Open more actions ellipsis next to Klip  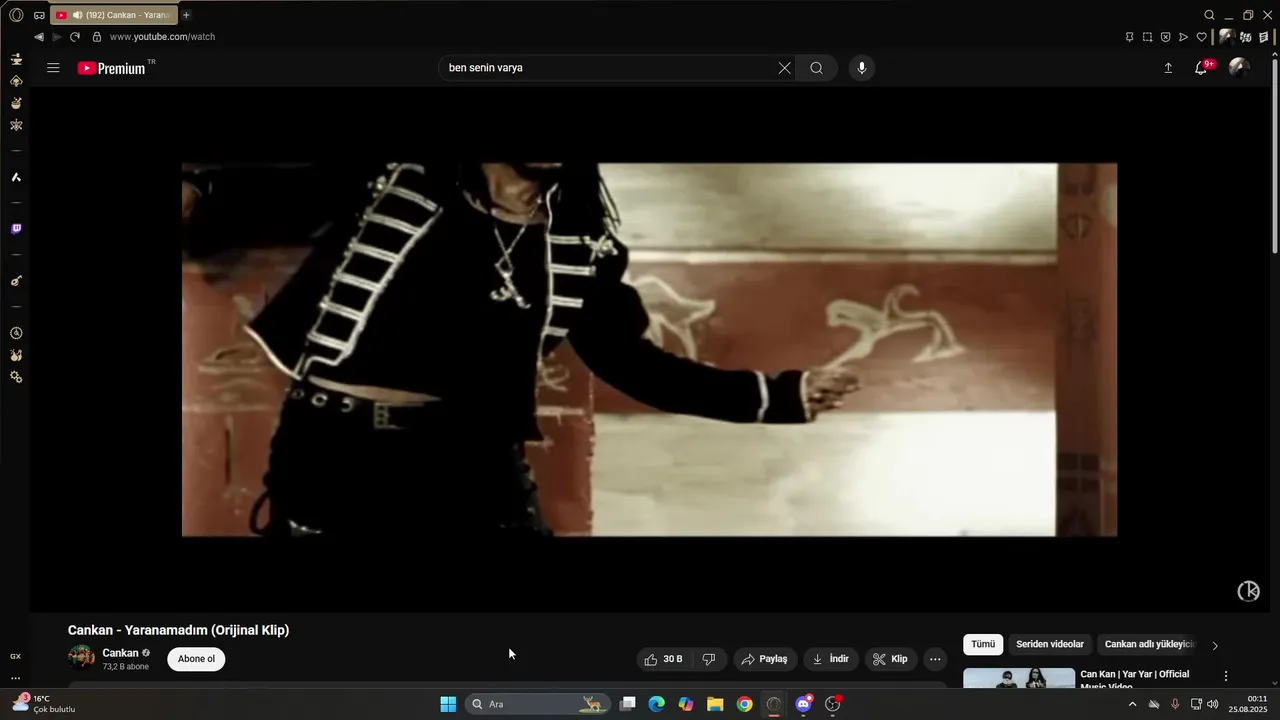pyautogui.click(x=935, y=659)
